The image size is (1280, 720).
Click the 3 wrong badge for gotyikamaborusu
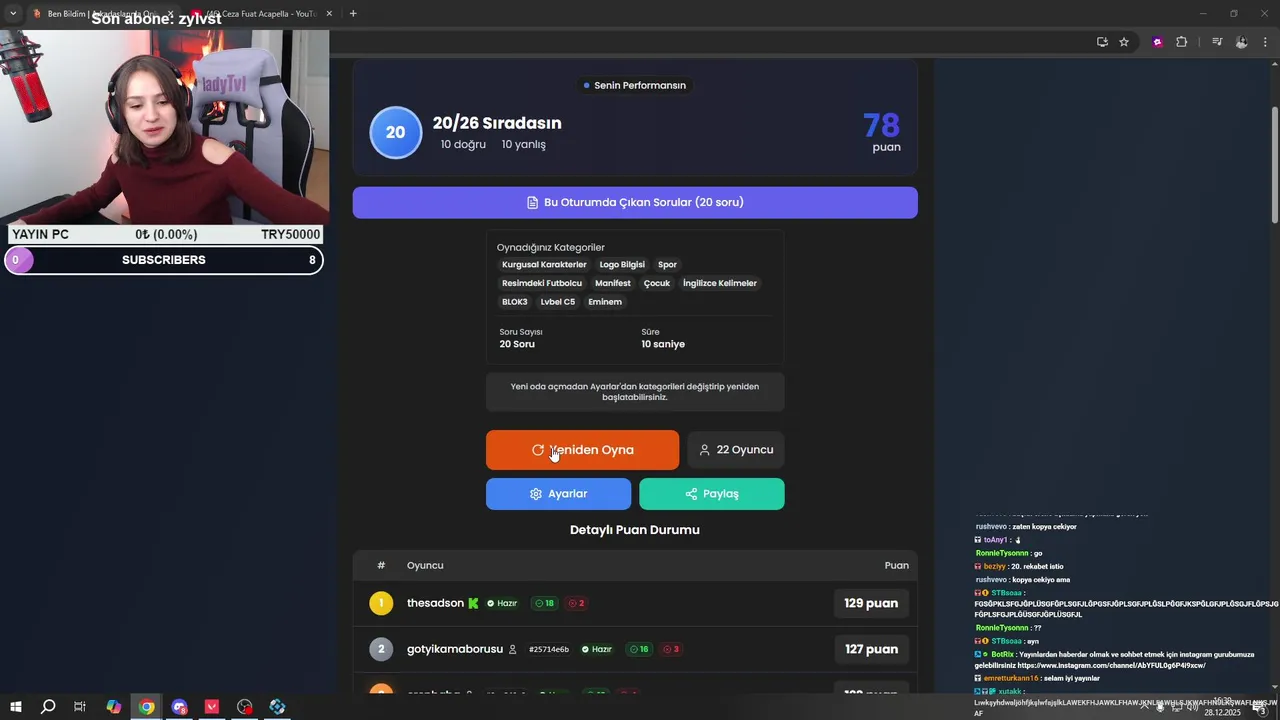671,649
